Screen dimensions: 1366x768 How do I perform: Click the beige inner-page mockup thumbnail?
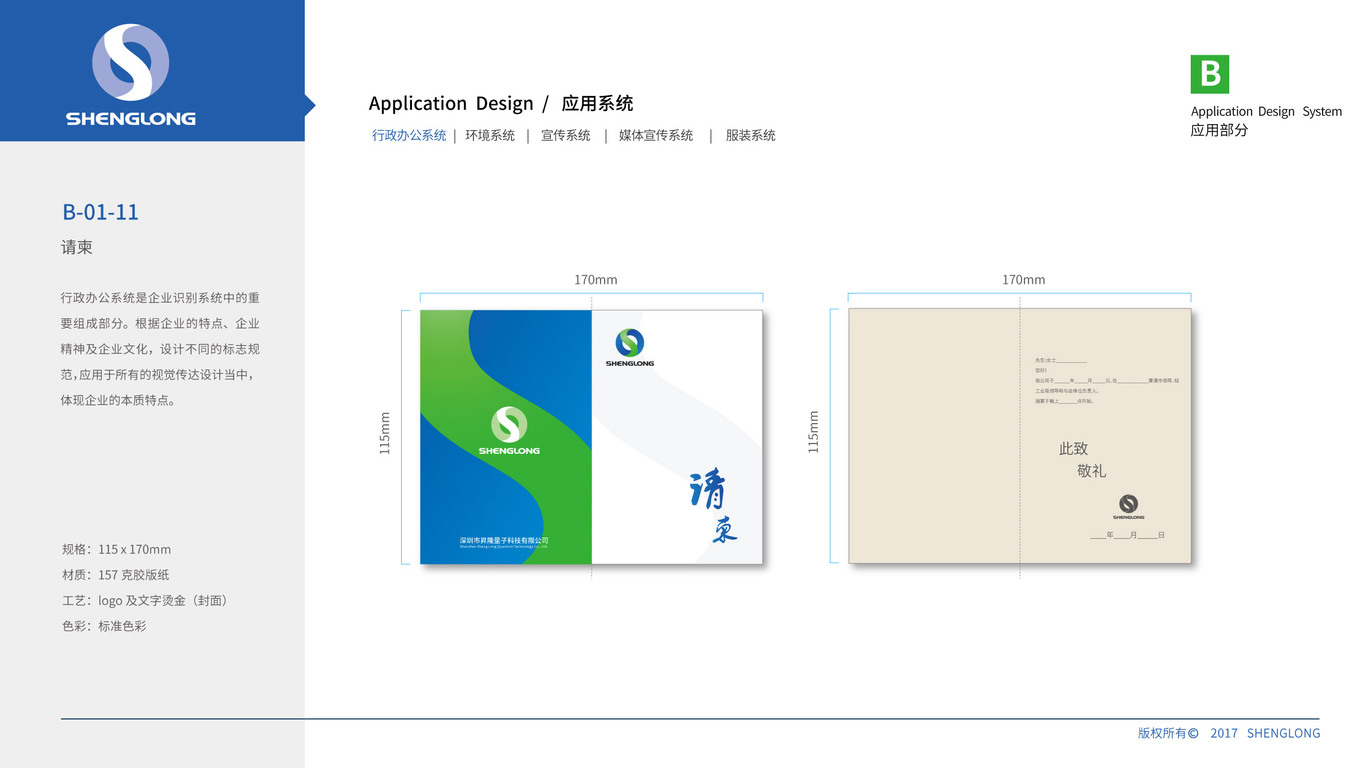(1020, 436)
